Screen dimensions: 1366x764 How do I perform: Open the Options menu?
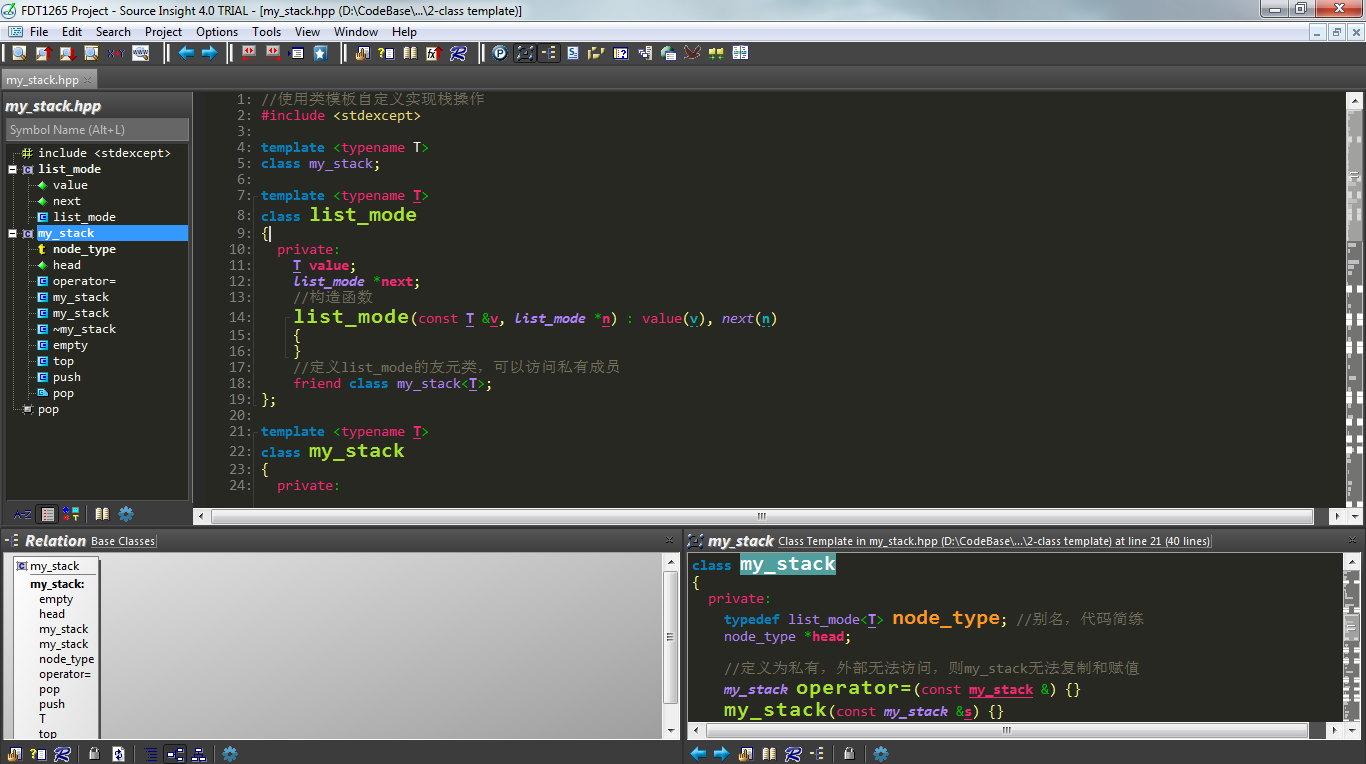(217, 32)
